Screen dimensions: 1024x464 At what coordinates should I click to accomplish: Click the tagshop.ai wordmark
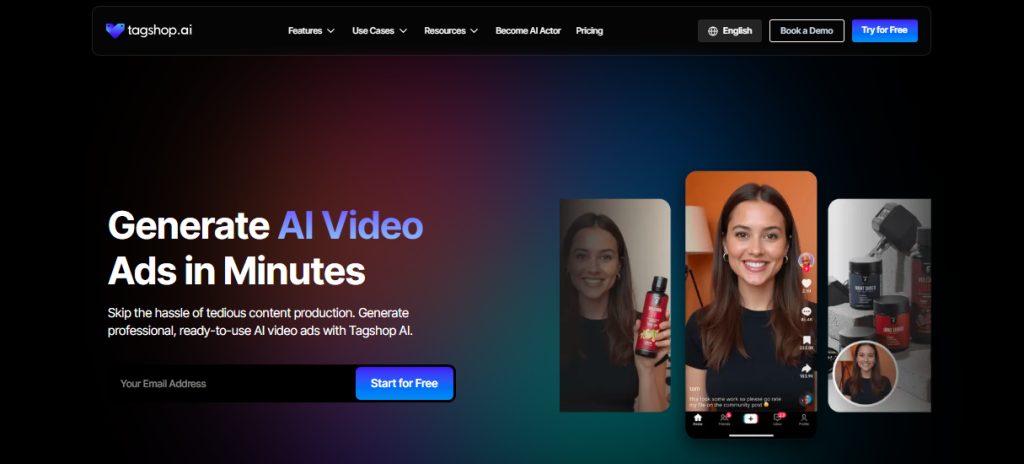point(159,30)
